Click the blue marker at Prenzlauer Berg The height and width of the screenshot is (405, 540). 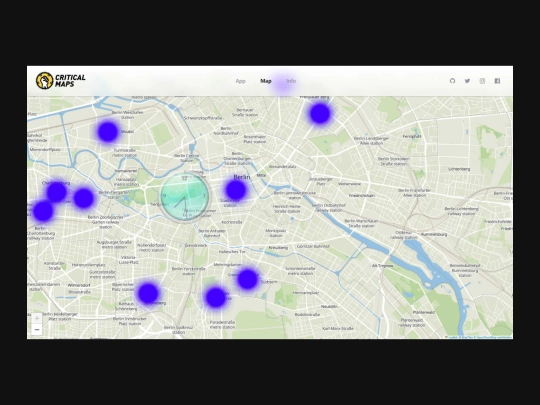(x=320, y=114)
